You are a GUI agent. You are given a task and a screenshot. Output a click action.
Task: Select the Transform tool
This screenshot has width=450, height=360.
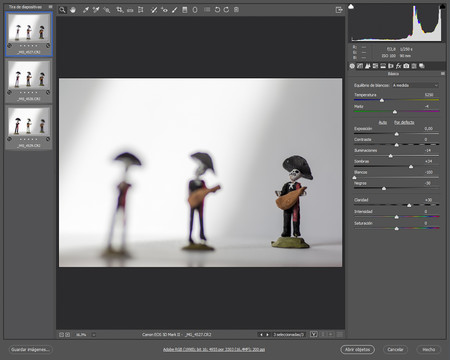(141, 10)
